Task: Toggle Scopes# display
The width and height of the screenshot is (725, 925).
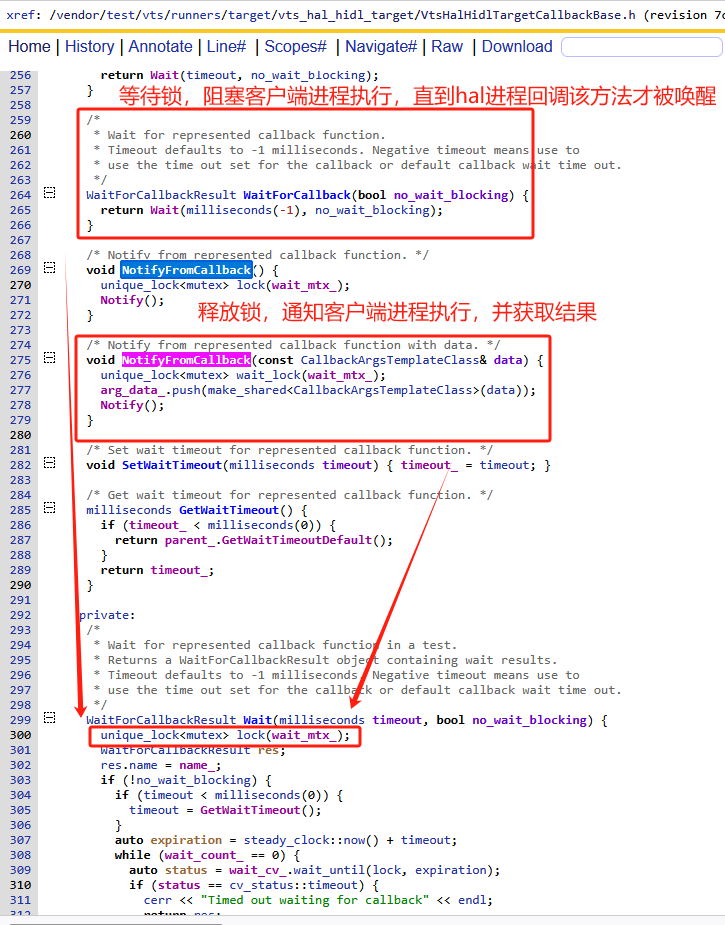Action: (x=295, y=47)
